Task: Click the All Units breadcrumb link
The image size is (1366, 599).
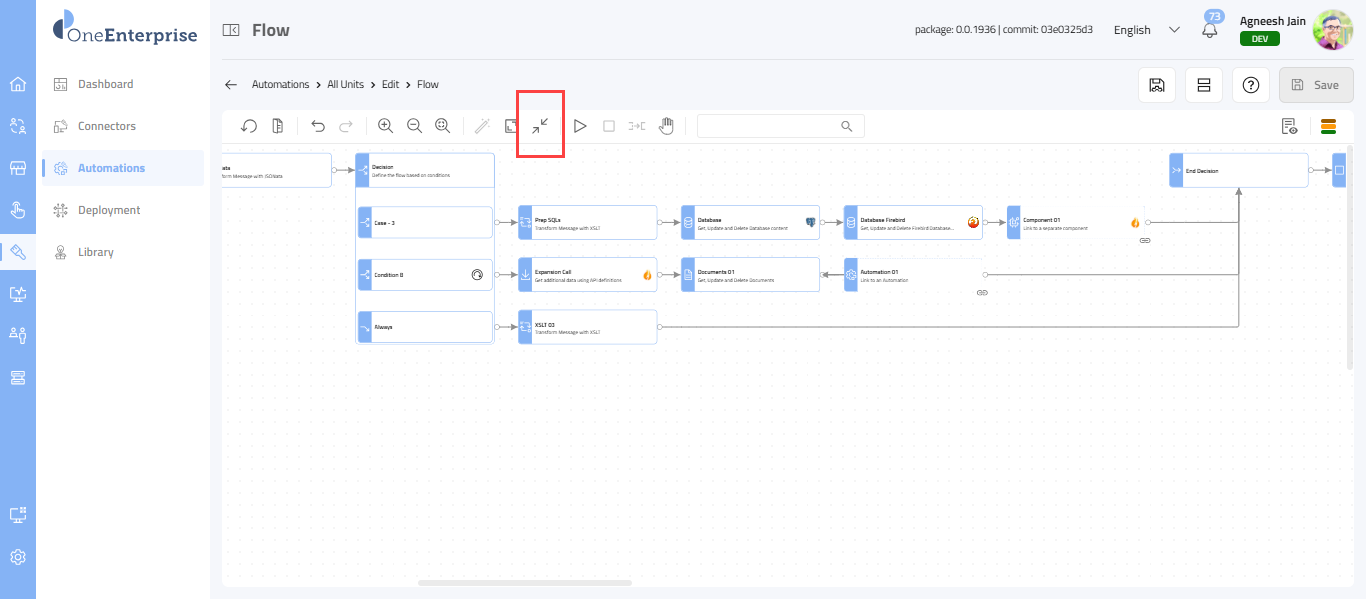Action: coord(345,85)
